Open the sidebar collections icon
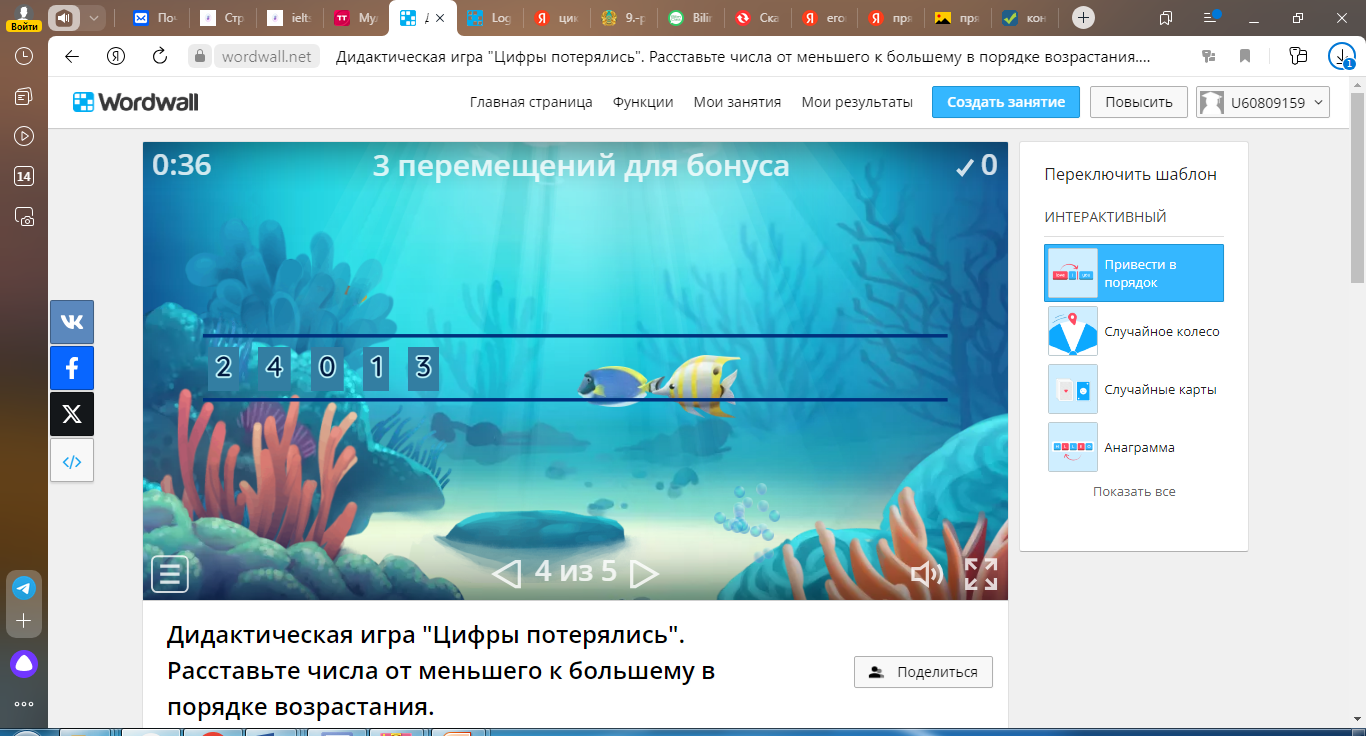The width and height of the screenshot is (1366, 736). pos(24,96)
